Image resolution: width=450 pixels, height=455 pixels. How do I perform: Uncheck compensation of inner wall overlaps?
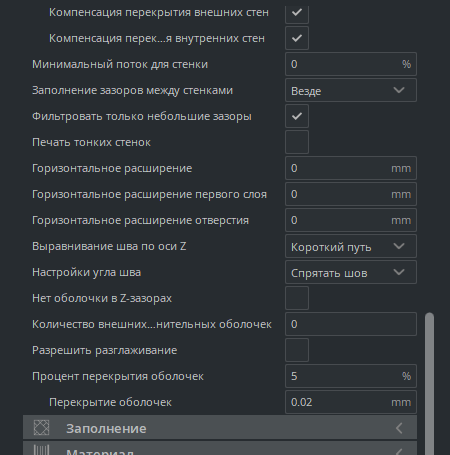tap(297, 38)
